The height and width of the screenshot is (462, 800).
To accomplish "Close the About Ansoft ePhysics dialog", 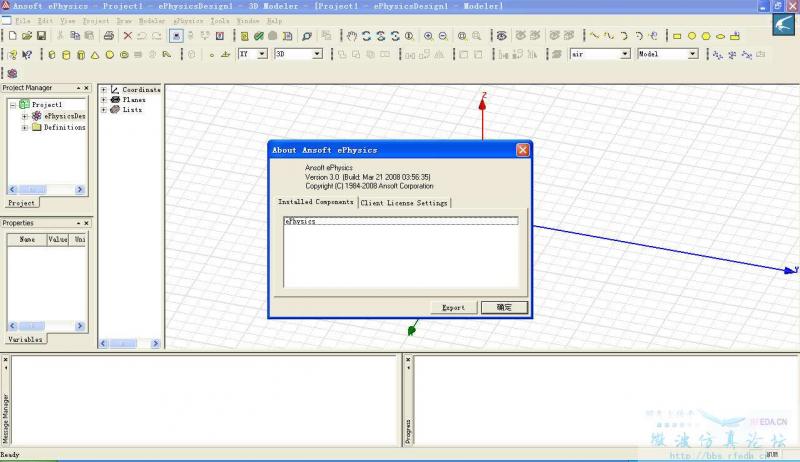I will click(522, 150).
